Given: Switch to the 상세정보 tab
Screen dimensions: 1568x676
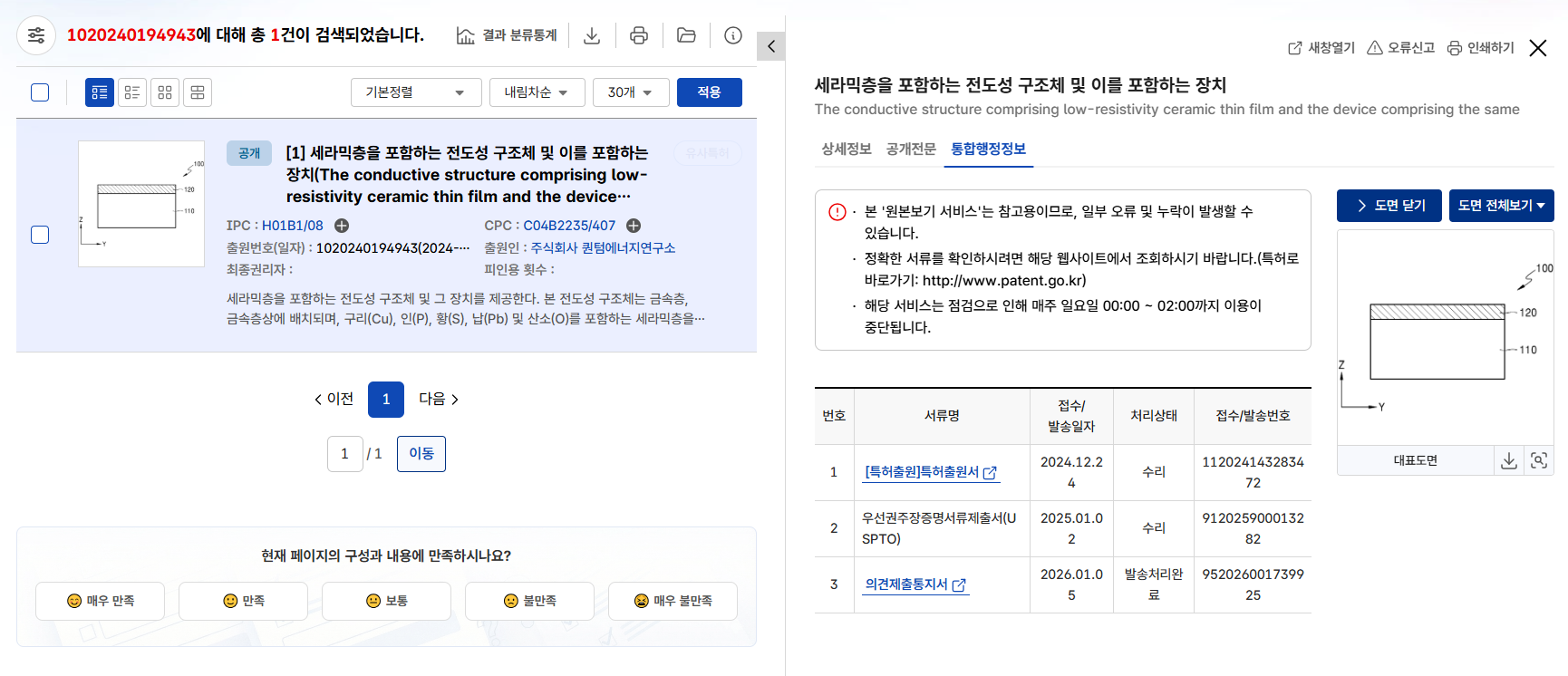Looking at the screenshot, I should 846,150.
